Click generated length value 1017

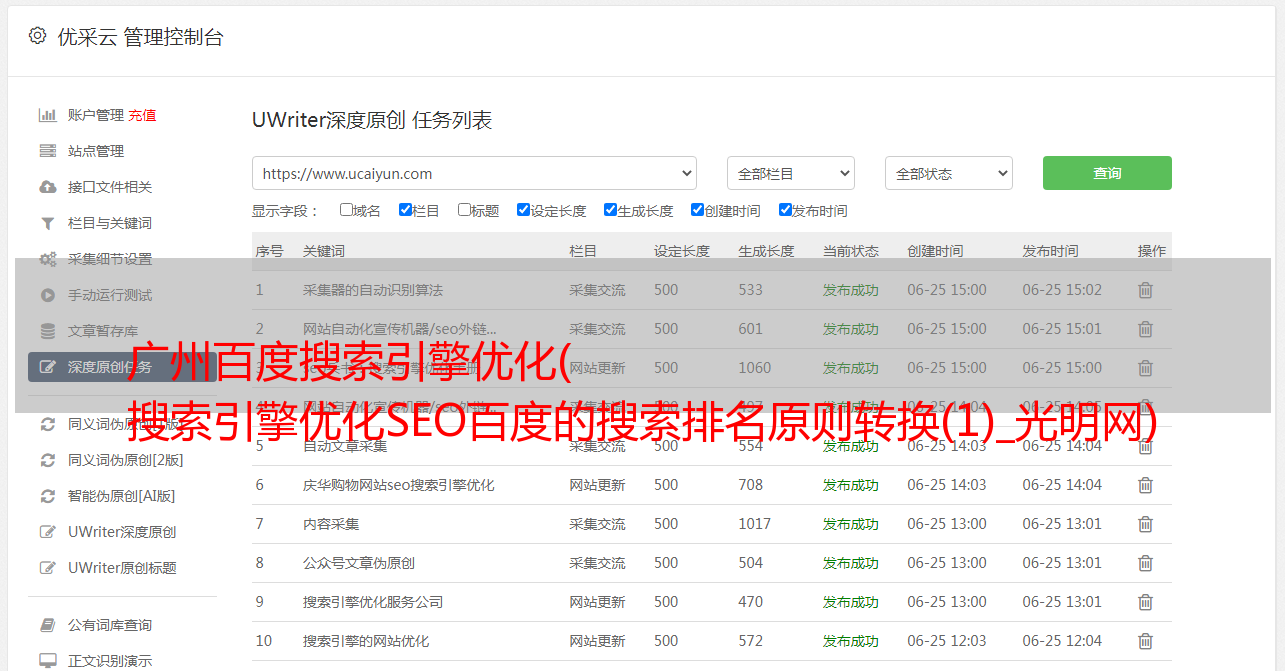coord(755,524)
